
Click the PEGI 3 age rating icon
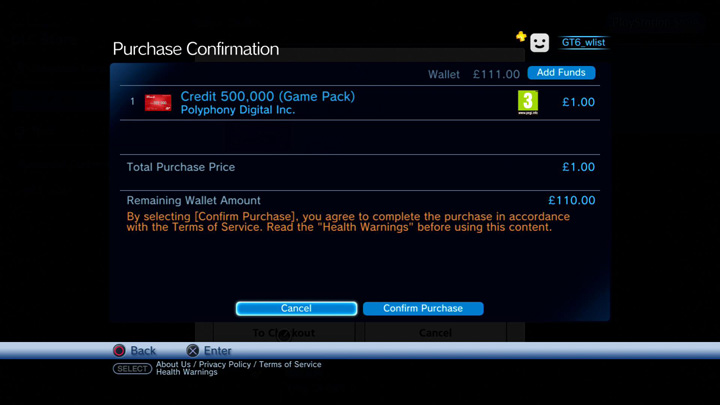(x=528, y=102)
